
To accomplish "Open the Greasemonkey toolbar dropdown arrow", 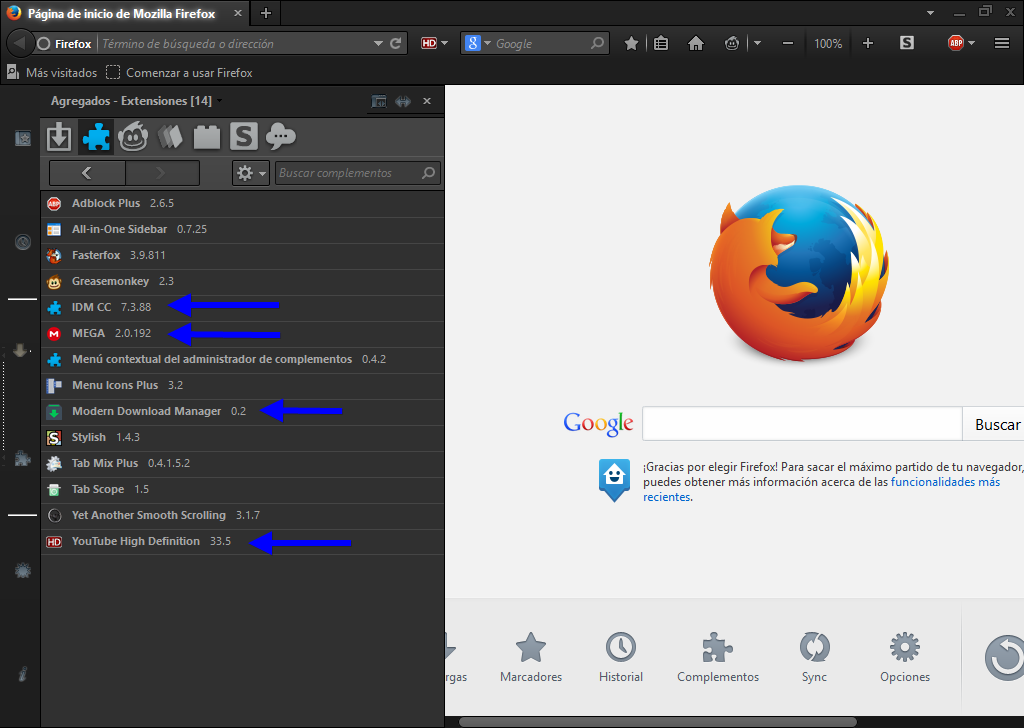I will point(758,44).
